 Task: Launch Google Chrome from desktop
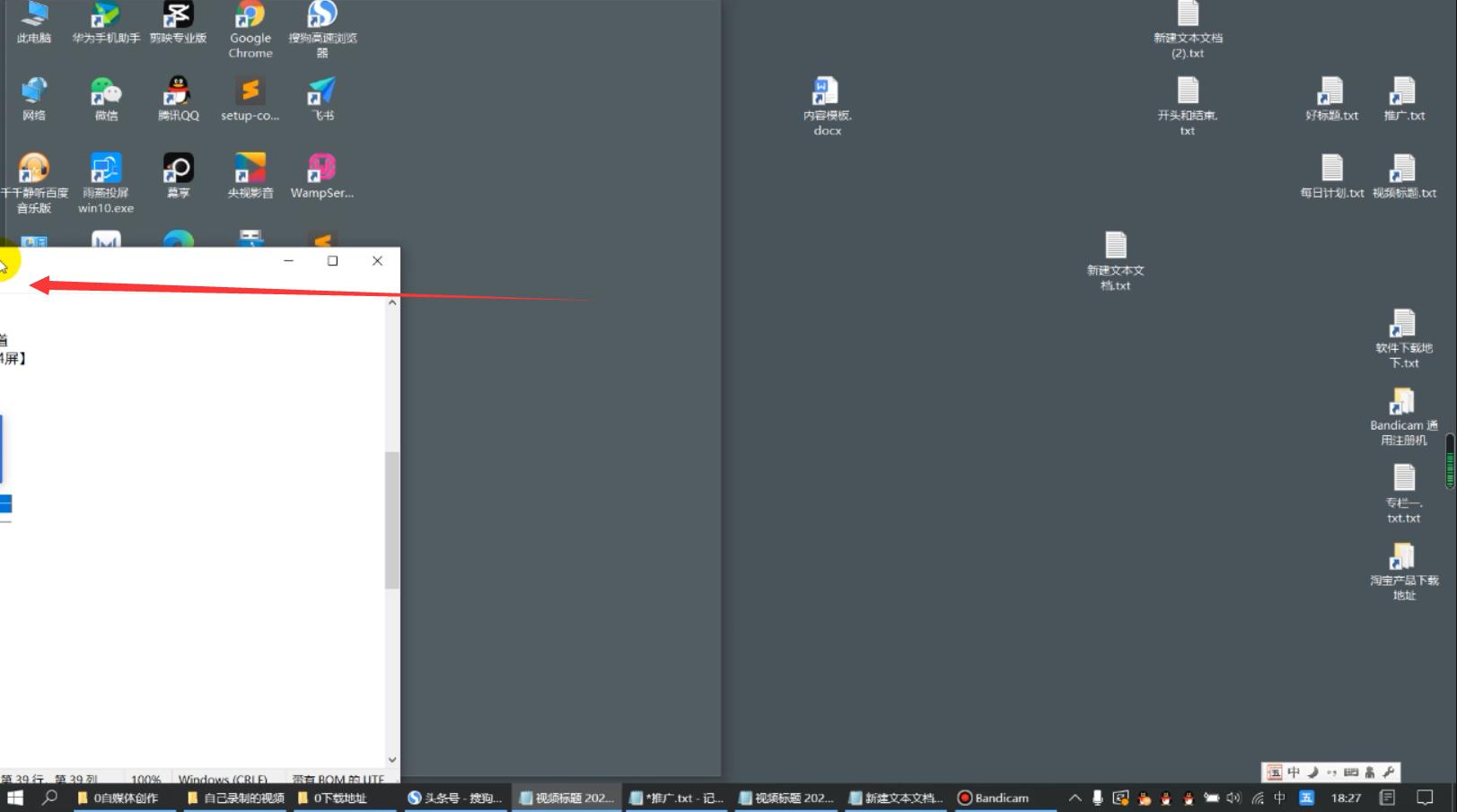tap(250, 30)
